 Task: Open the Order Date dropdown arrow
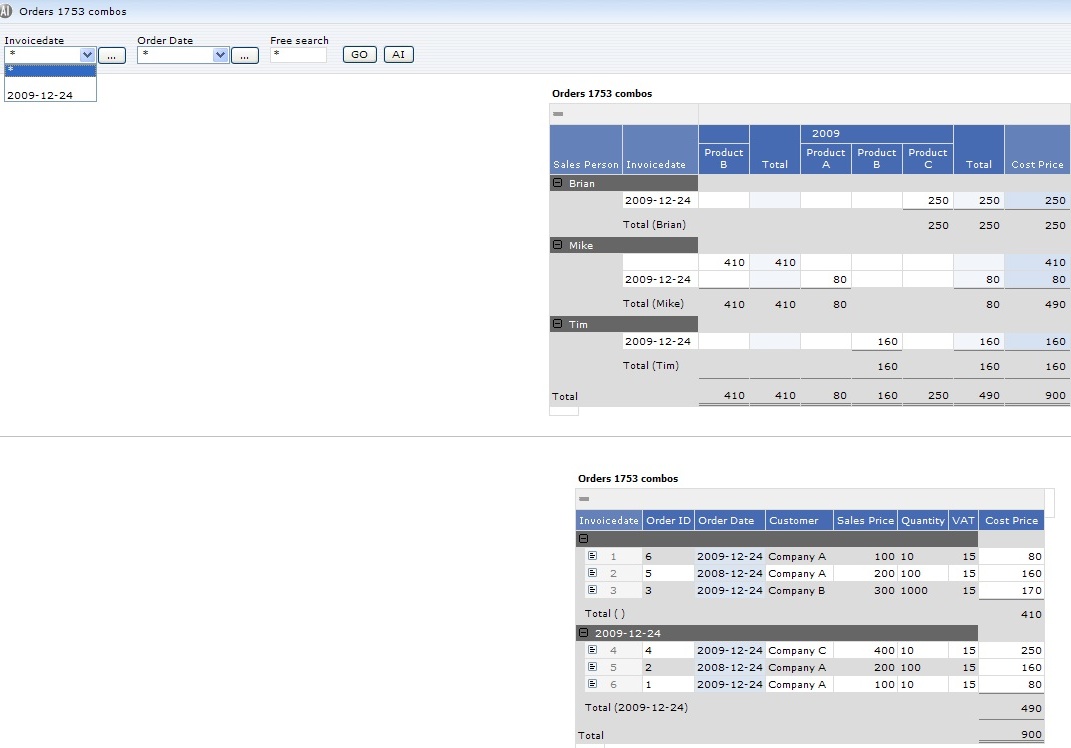[221, 56]
